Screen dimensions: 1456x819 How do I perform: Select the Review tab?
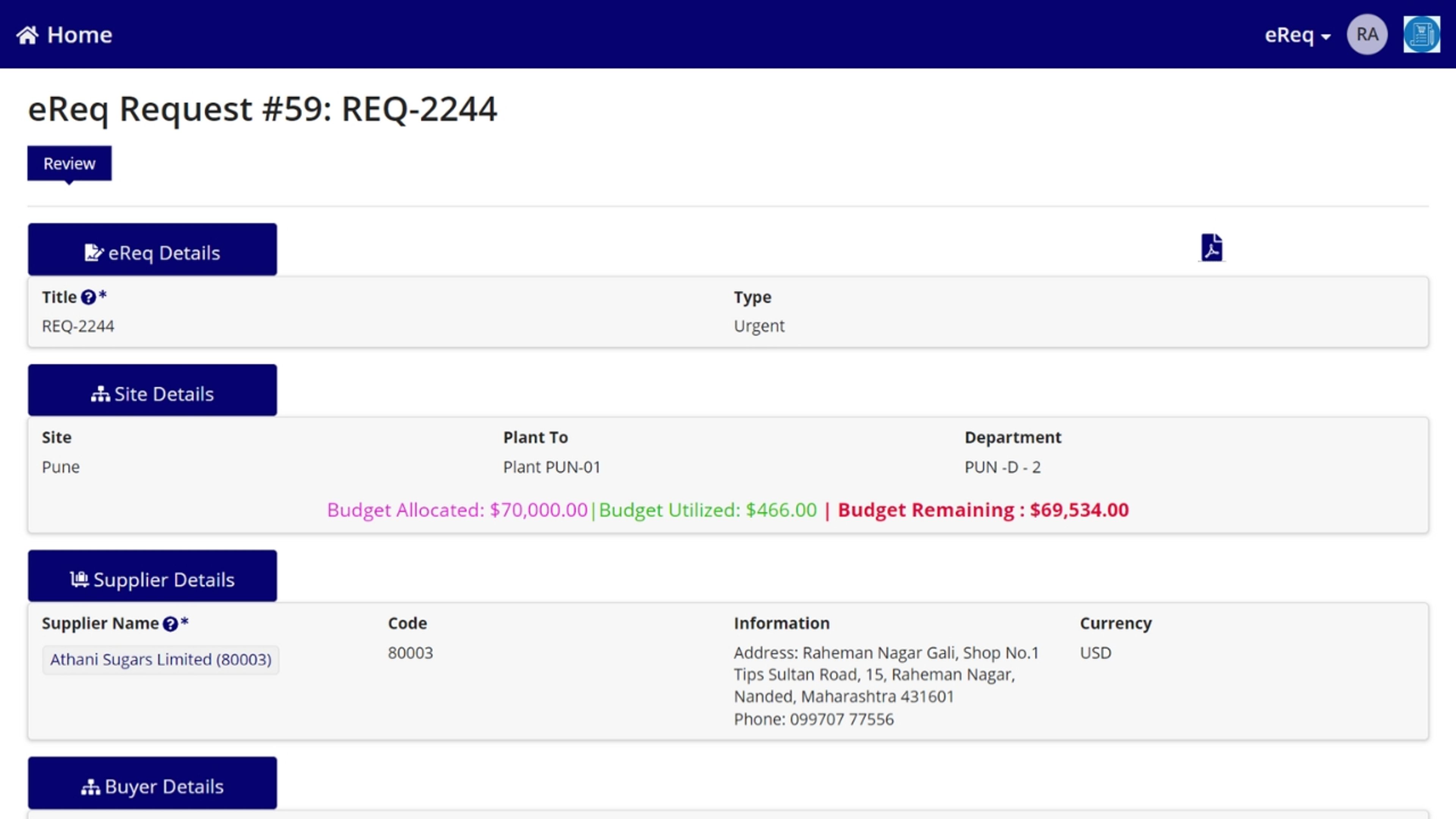(69, 163)
